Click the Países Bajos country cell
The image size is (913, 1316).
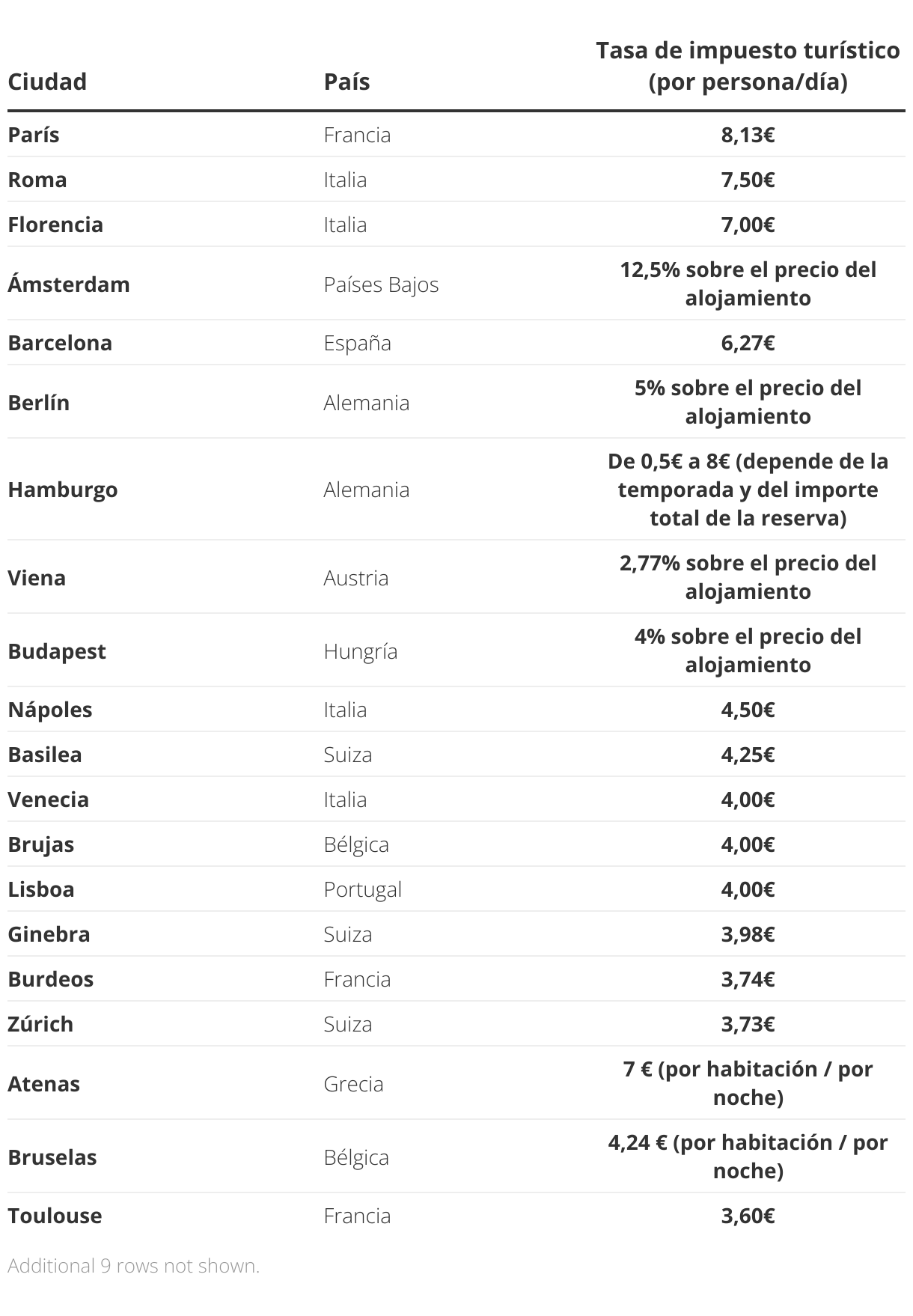381,284
